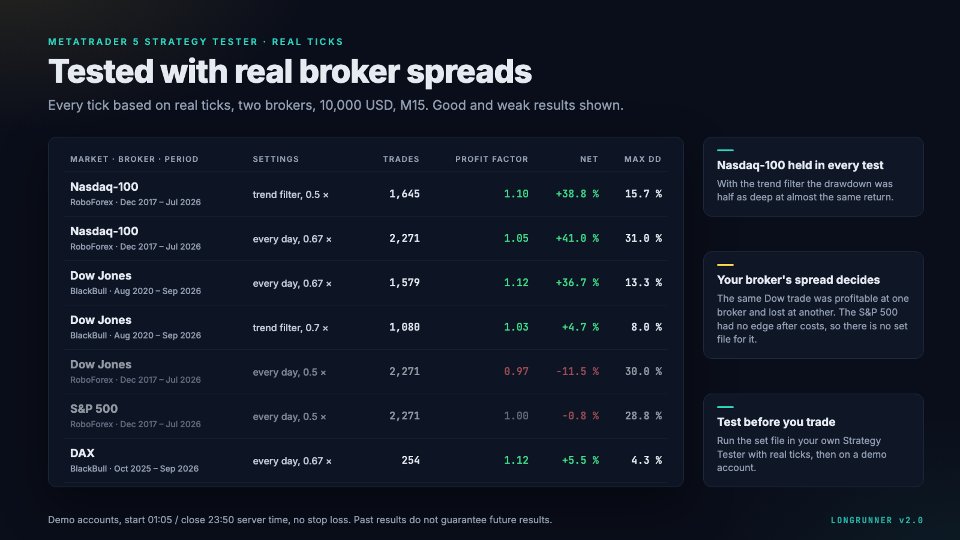This screenshot has width=960, height=540.
Task: Click the Dow Jones RoboForex losing row
Action: pos(366,372)
